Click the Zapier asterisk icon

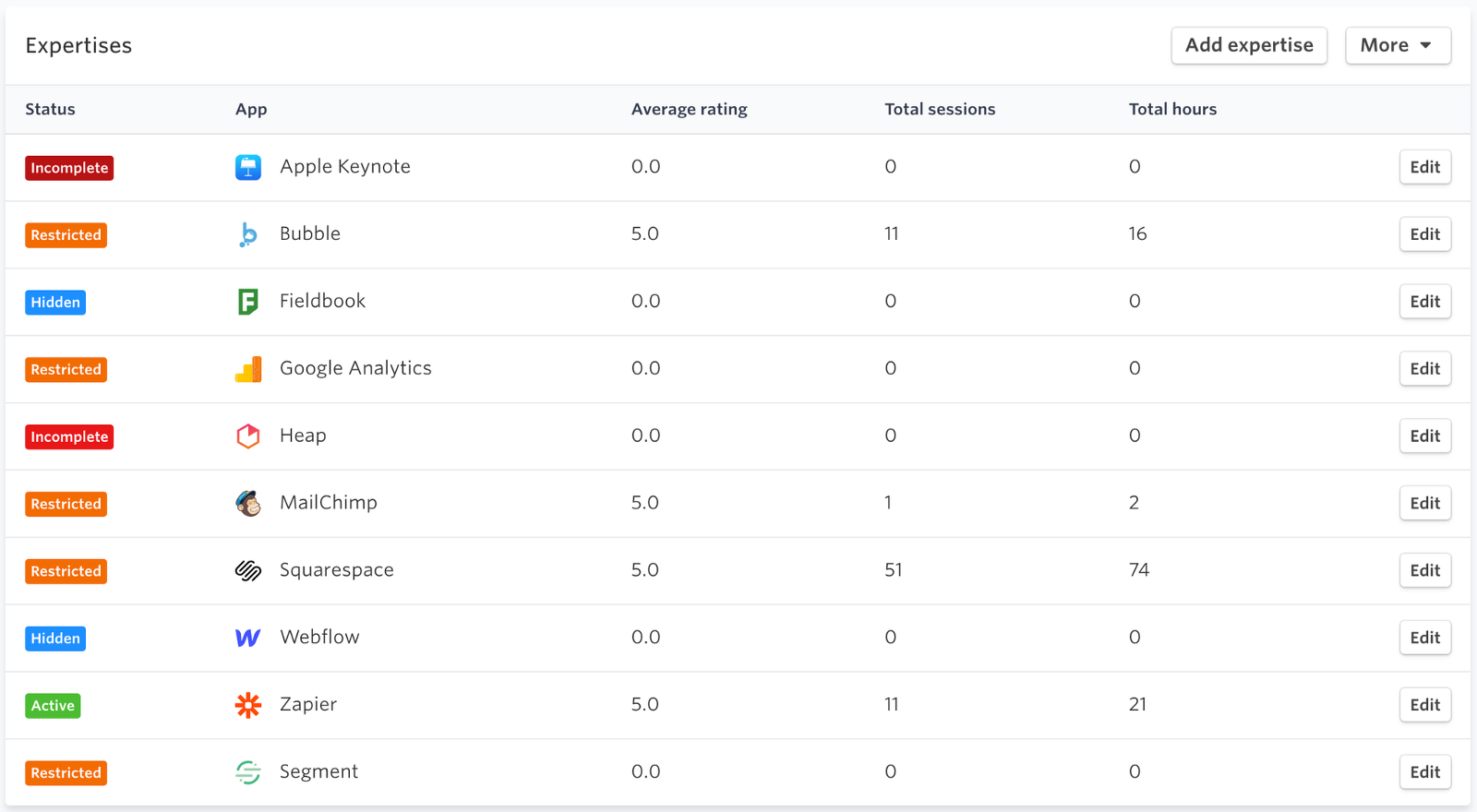click(248, 705)
